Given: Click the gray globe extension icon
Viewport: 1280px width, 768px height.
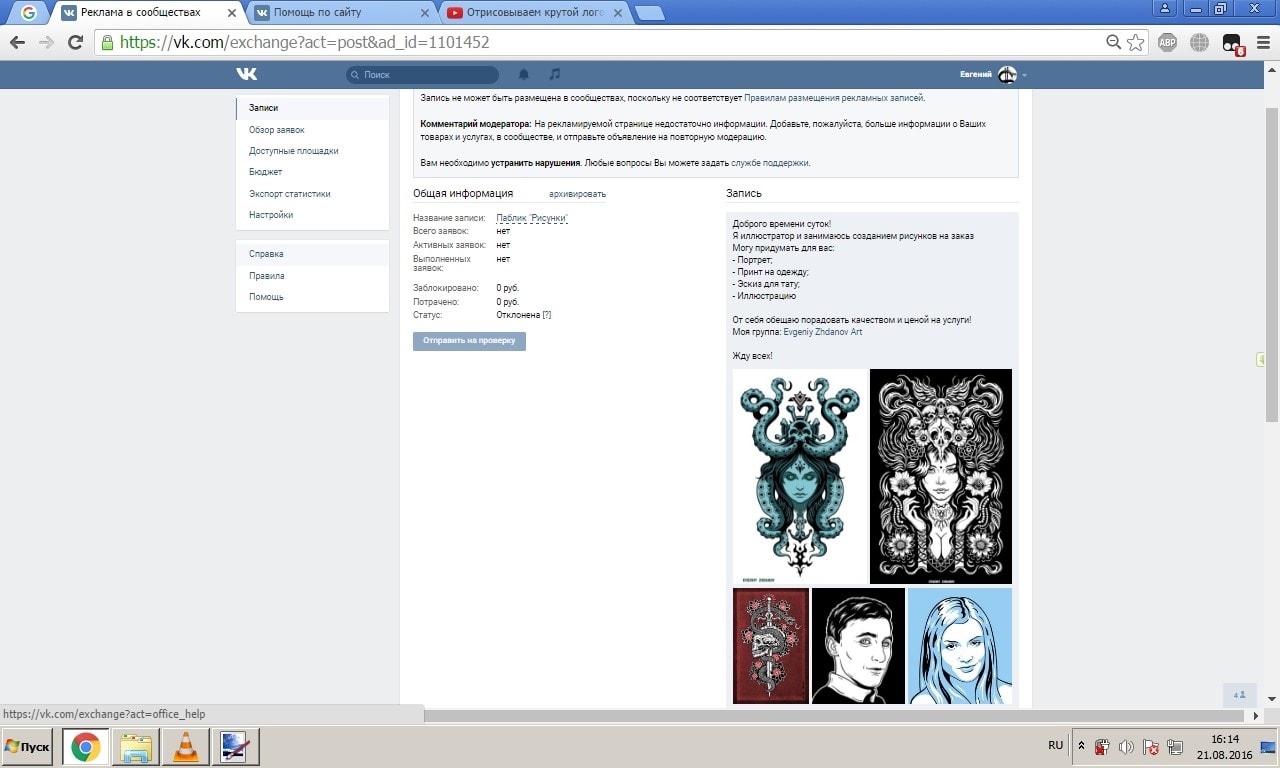Looking at the screenshot, I should [x=1201, y=42].
